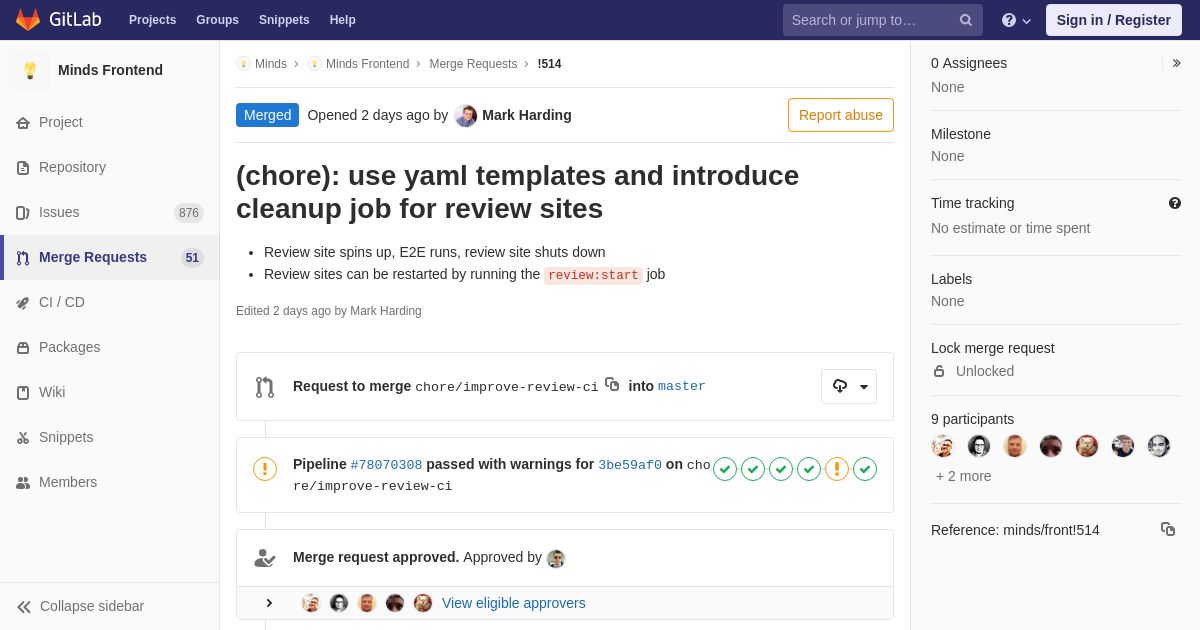Click the 51 merge requests badge

(192, 257)
